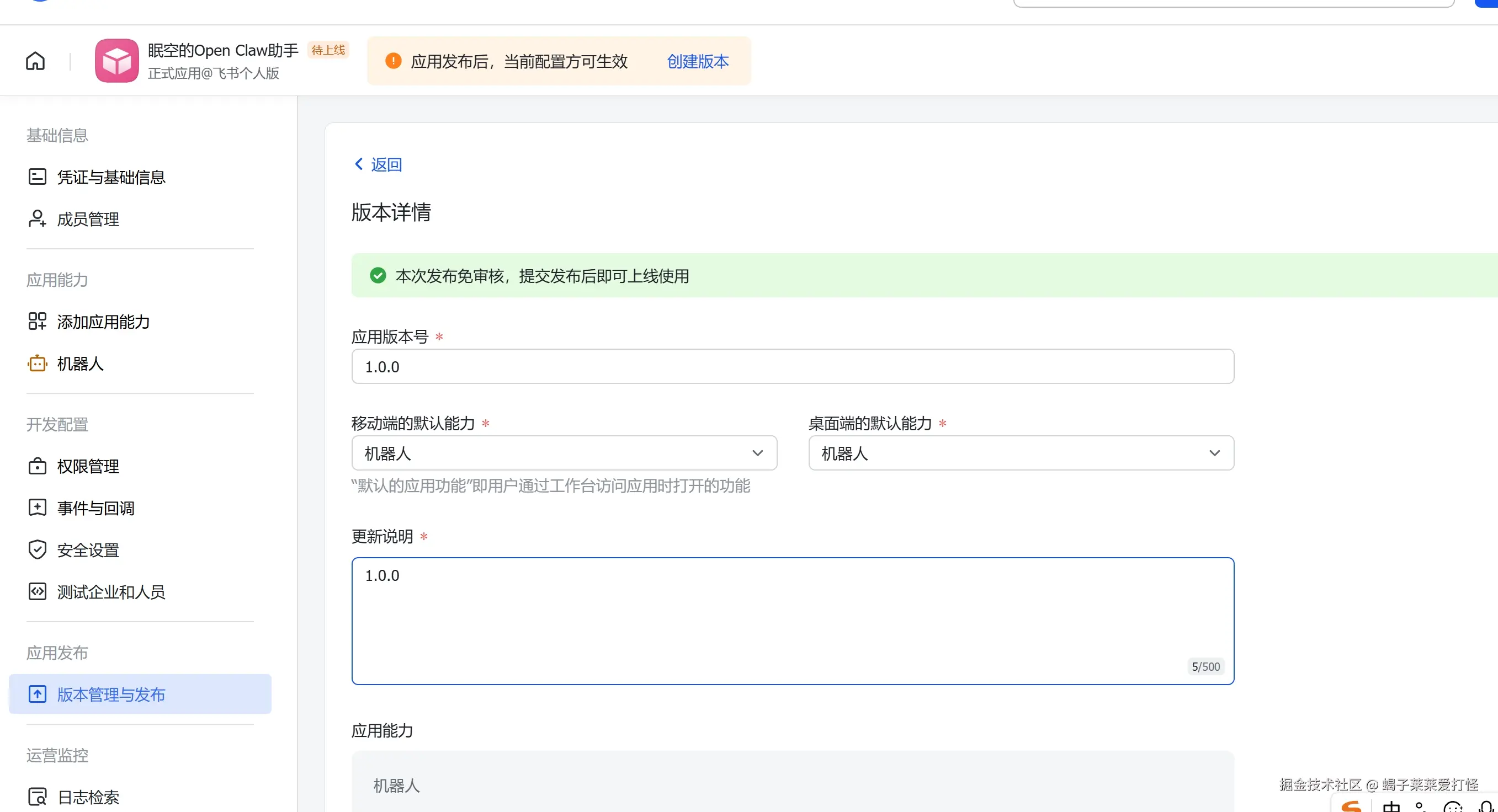Image resolution: width=1498 pixels, height=812 pixels.
Task: Open 成员管理 in sidebar
Action: coord(88,219)
